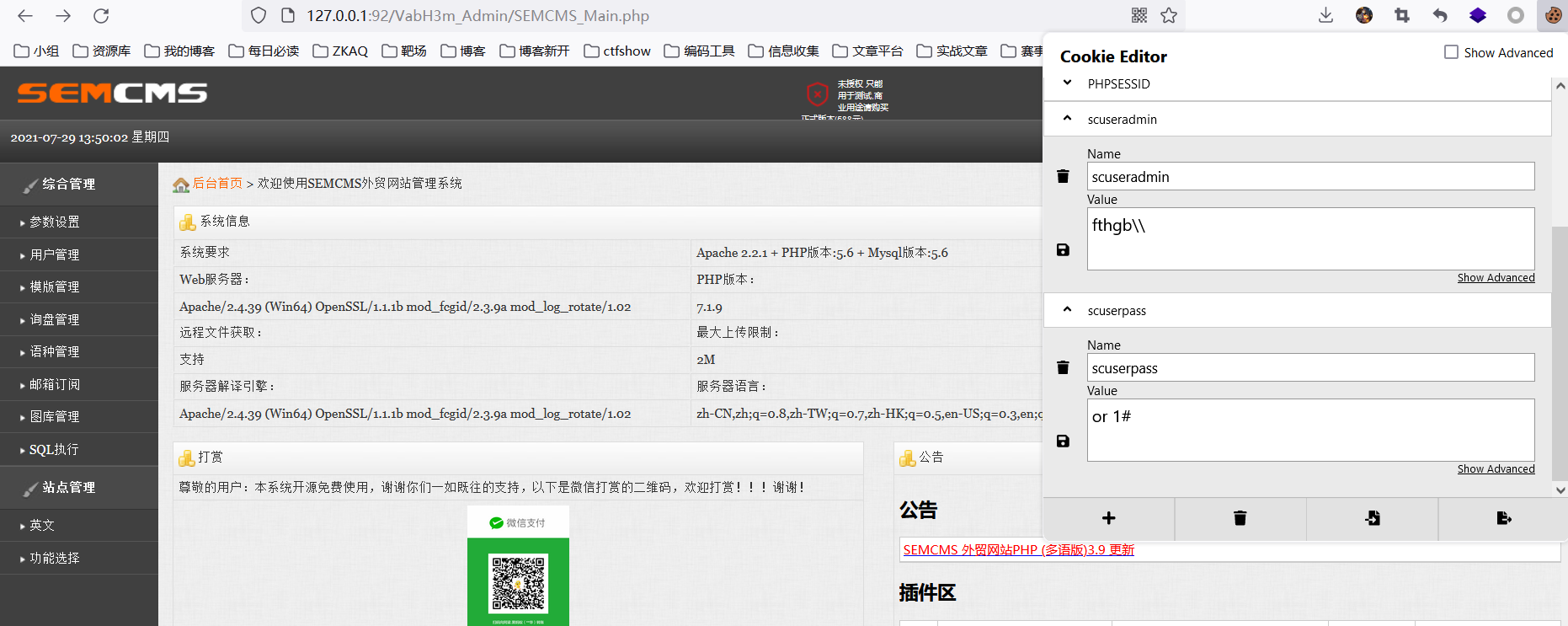The height and width of the screenshot is (626, 1568).
Task: Show Advanced options under scuseradmin value
Action: click(1496, 278)
